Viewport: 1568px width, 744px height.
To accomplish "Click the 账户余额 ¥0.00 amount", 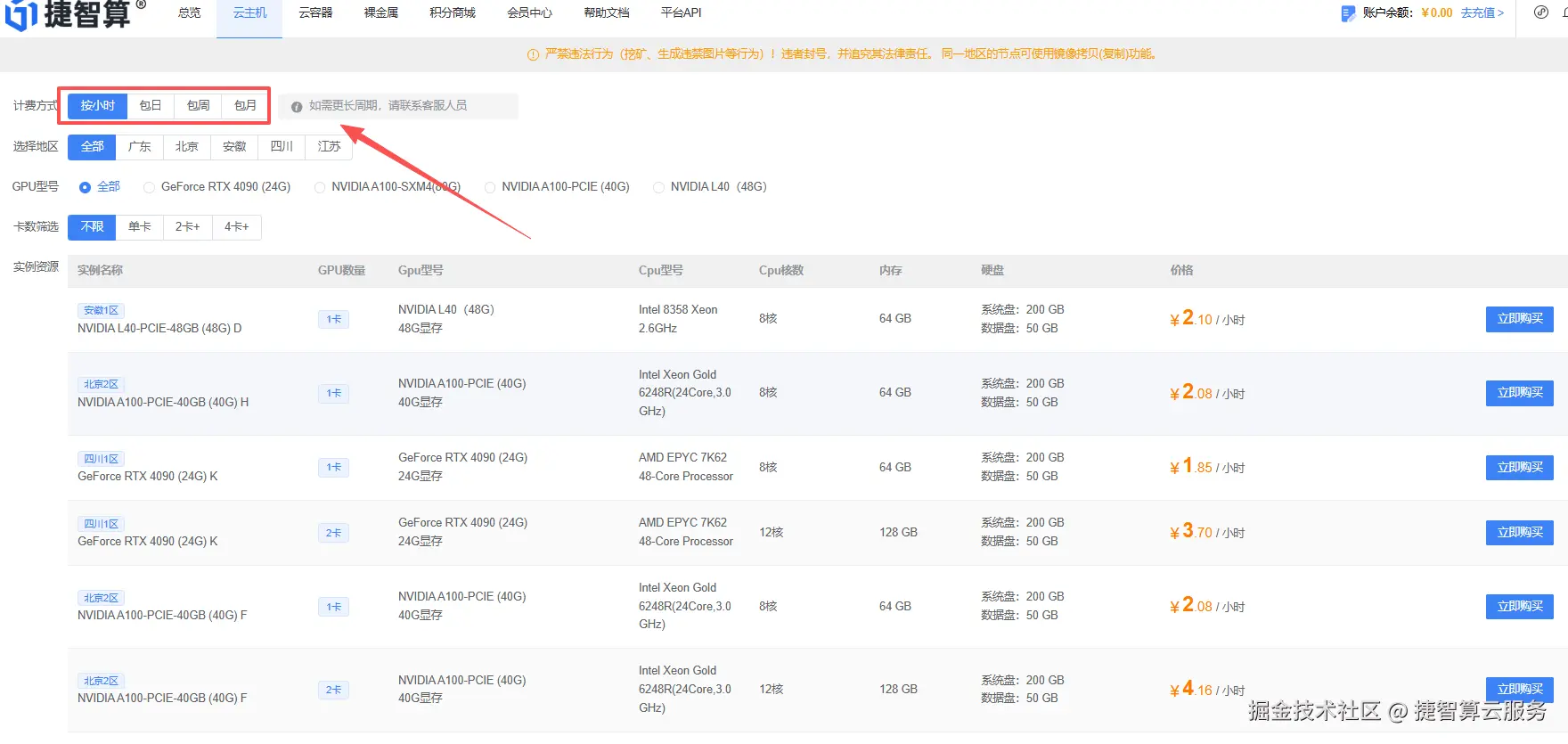I will (1436, 13).
